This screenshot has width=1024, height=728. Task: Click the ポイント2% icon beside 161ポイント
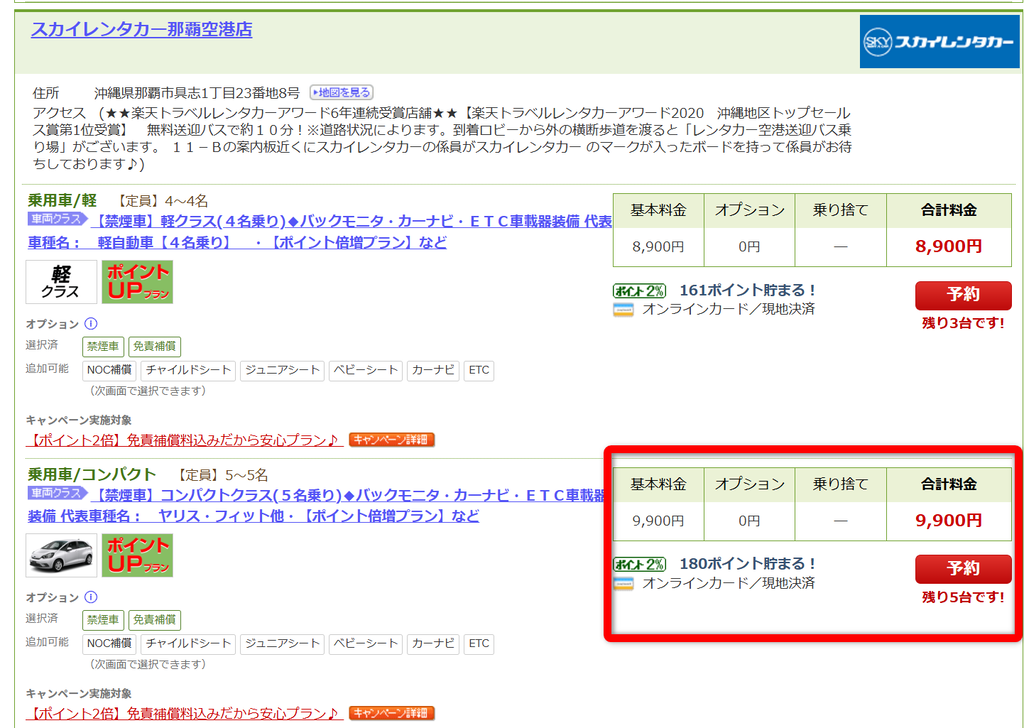click(x=639, y=291)
